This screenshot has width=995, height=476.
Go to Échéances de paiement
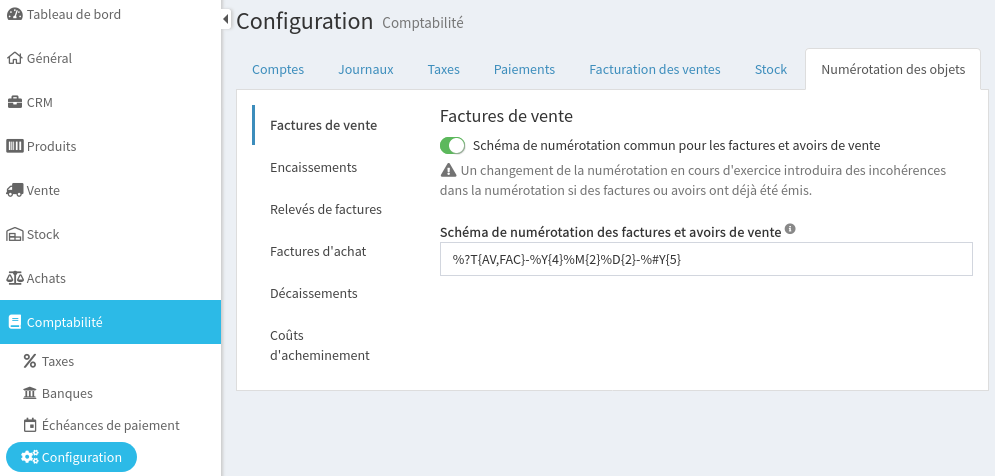coord(110,425)
